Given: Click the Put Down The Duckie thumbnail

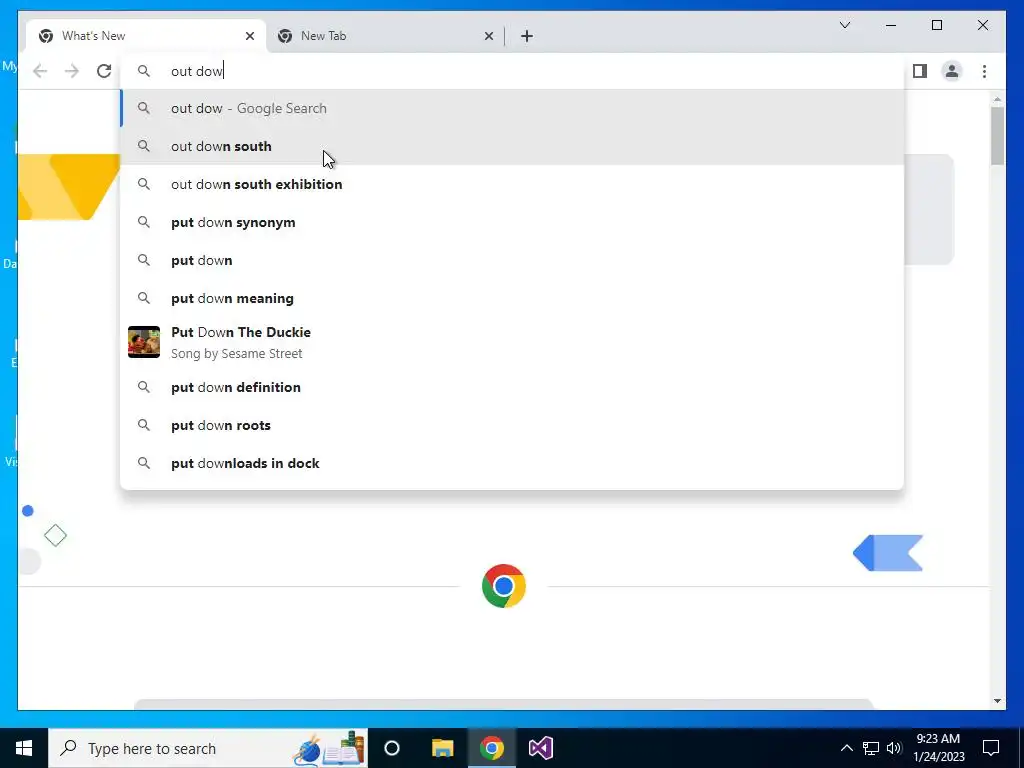Looking at the screenshot, I should click(144, 342).
